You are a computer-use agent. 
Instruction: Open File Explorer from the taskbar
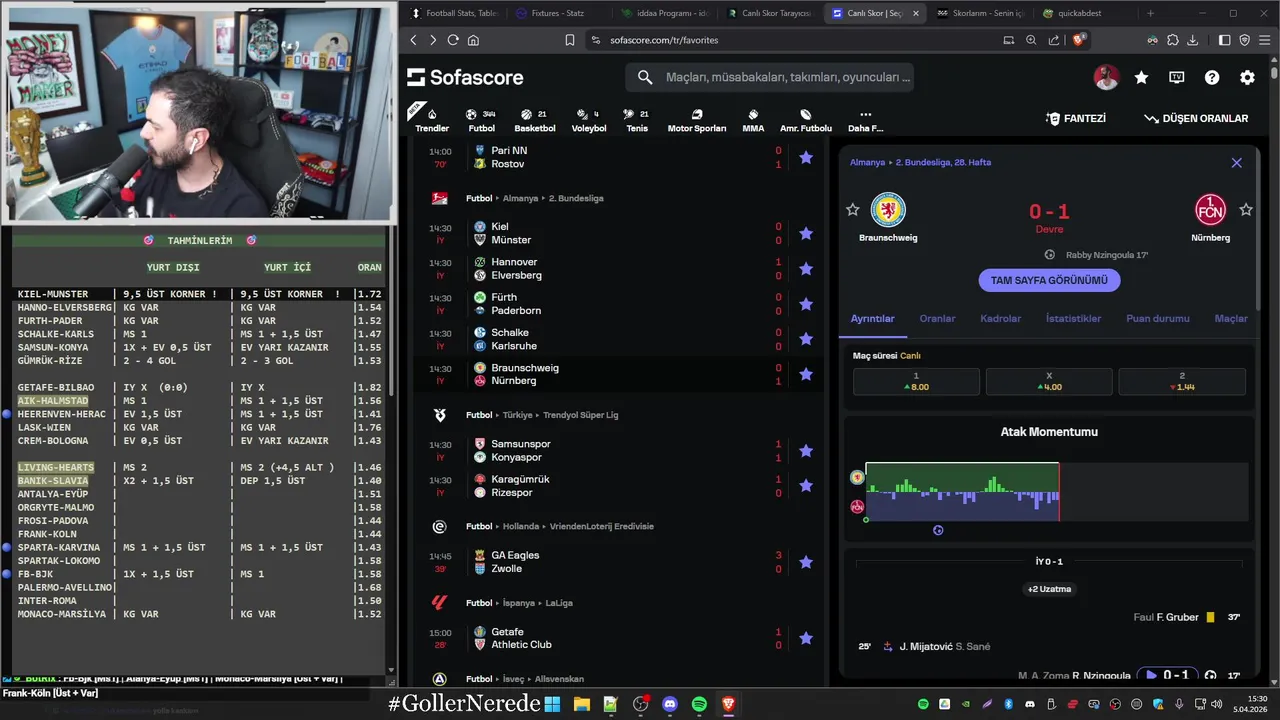581,704
